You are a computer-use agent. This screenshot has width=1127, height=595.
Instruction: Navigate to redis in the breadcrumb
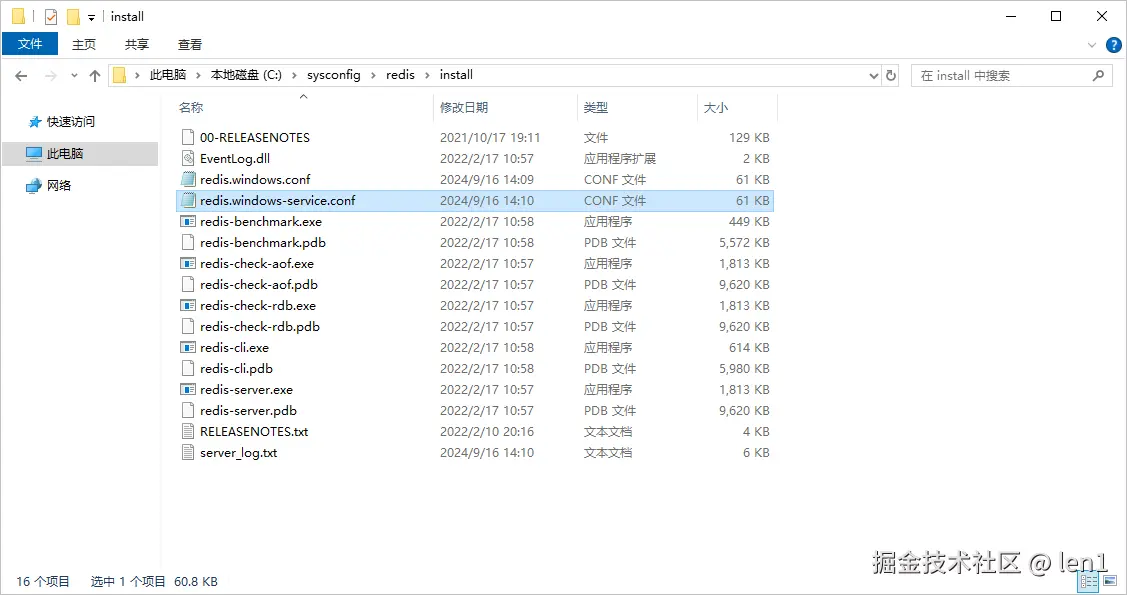click(400, 75)
